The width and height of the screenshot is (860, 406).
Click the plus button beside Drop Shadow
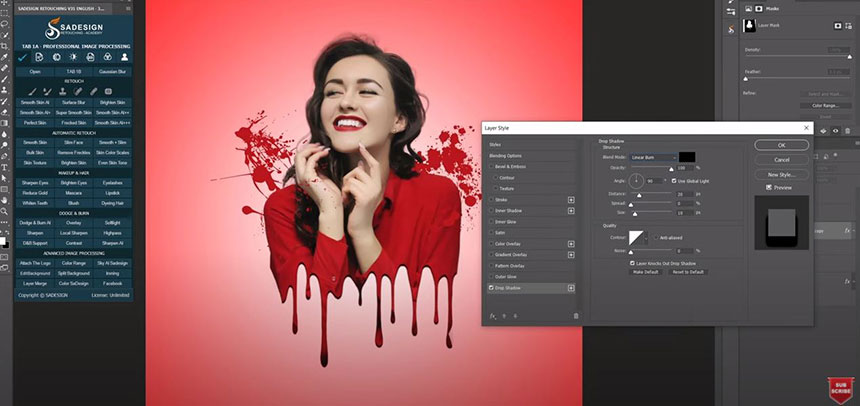click(571, 287)
